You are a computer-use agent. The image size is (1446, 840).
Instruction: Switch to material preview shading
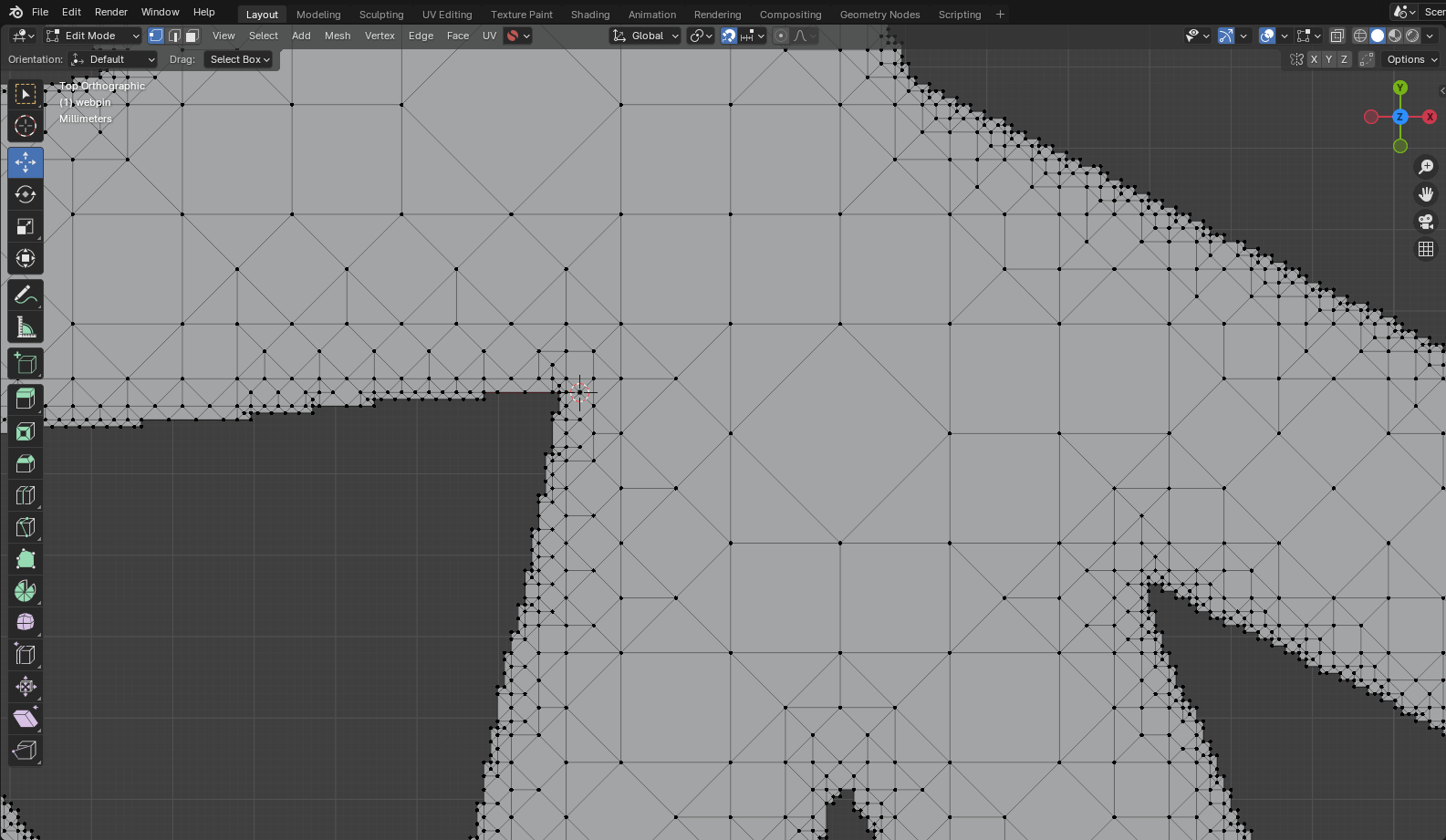1395,36
